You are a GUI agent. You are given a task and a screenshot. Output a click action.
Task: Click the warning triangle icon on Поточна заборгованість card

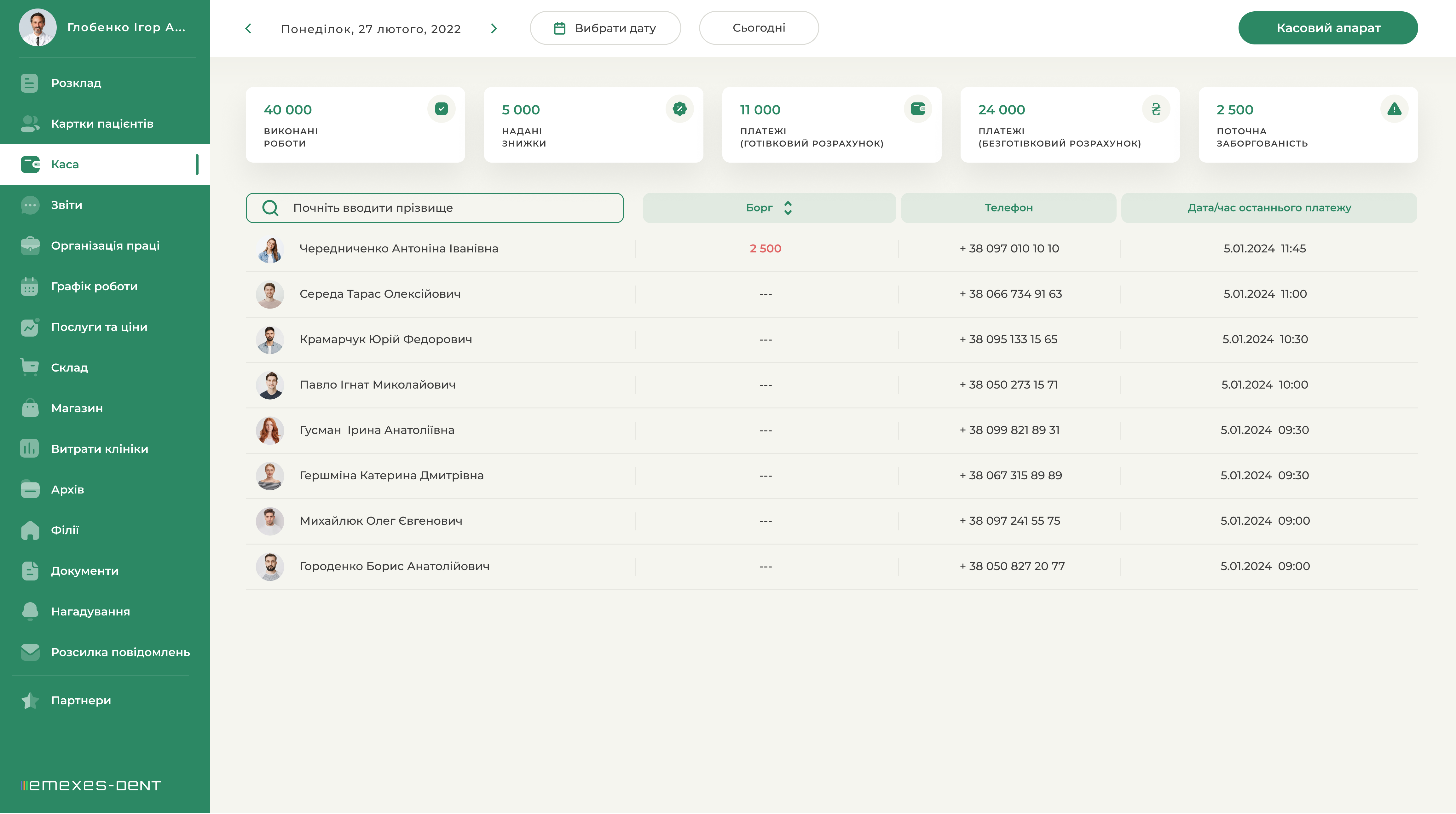click(x=1394, y=108)
